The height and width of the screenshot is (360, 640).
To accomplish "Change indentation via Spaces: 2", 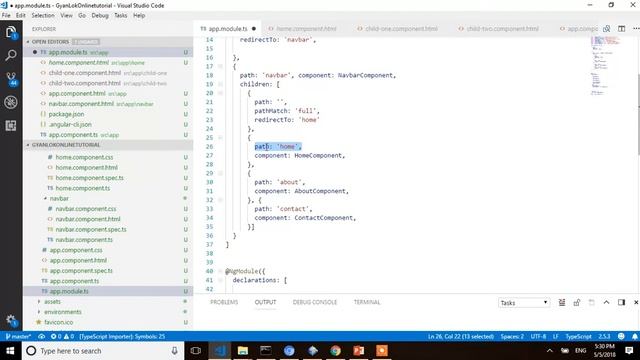I will tap(512, 336).
